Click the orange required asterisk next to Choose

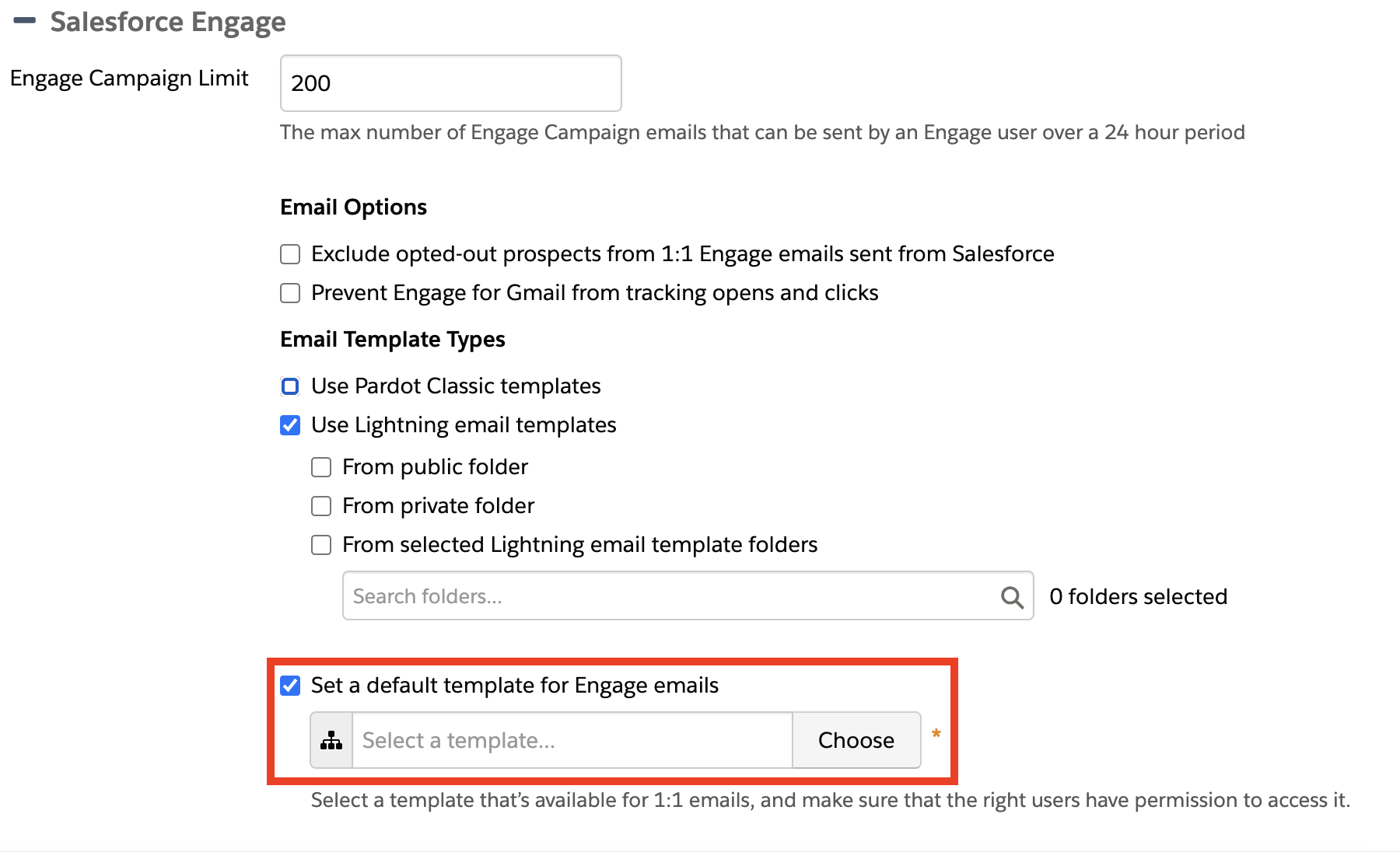tap(937, 734)
